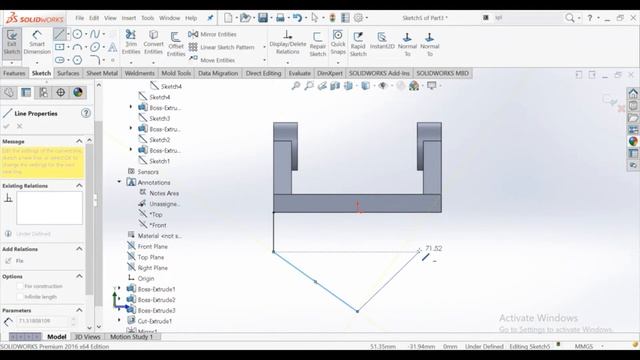Open the Tools menu
Image resolution: width=640 pixels, height=360 pixels.
click(x=148, y=18)
